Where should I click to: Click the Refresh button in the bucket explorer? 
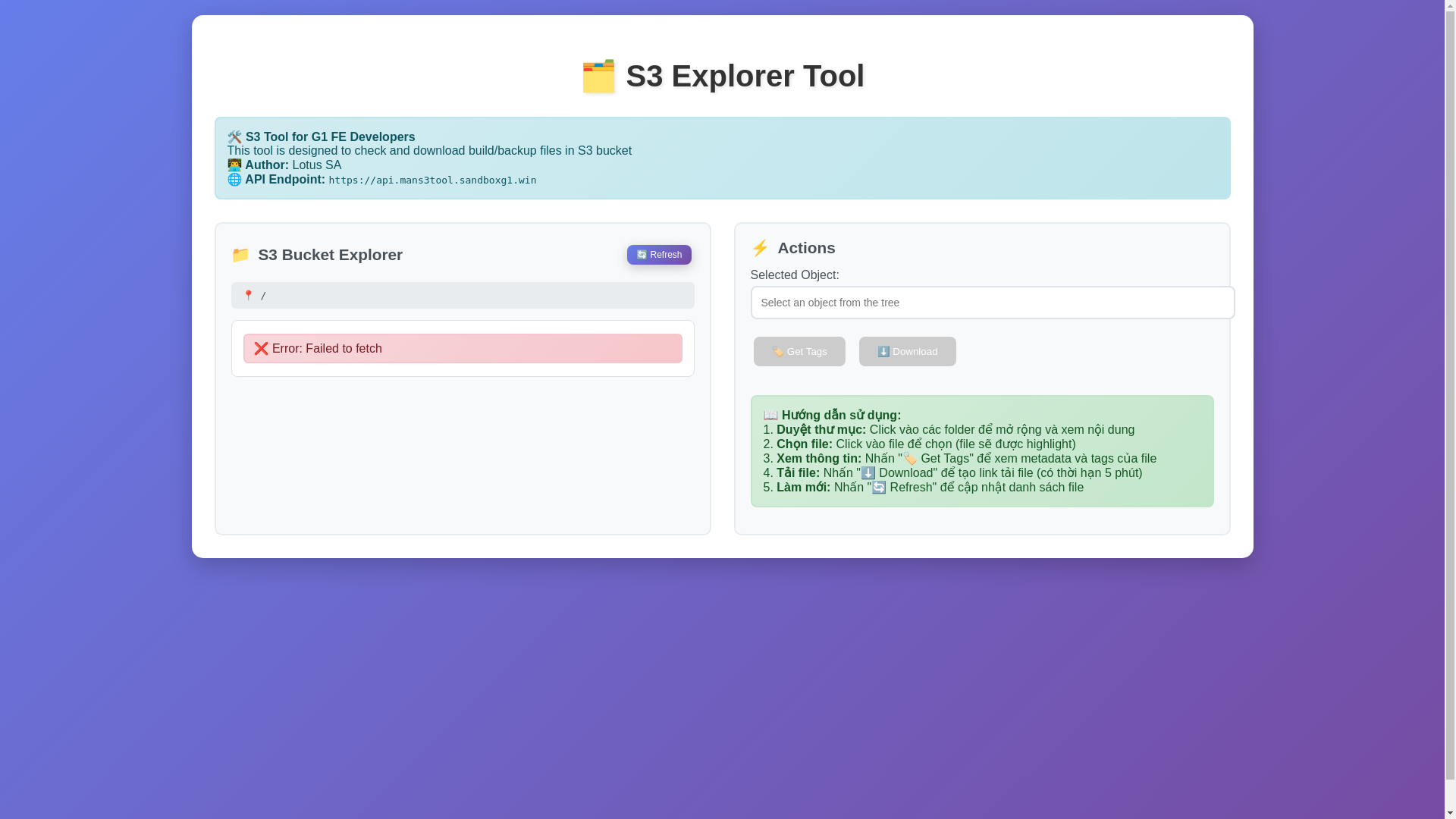click(659, 255)
